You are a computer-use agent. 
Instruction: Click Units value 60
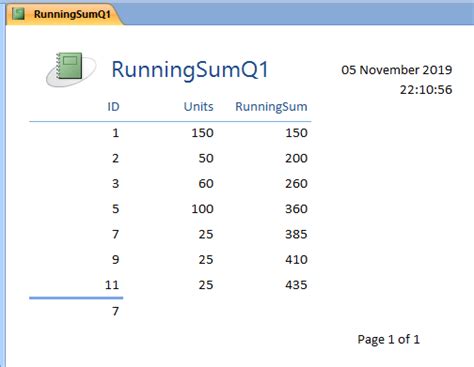pos(206,184)
